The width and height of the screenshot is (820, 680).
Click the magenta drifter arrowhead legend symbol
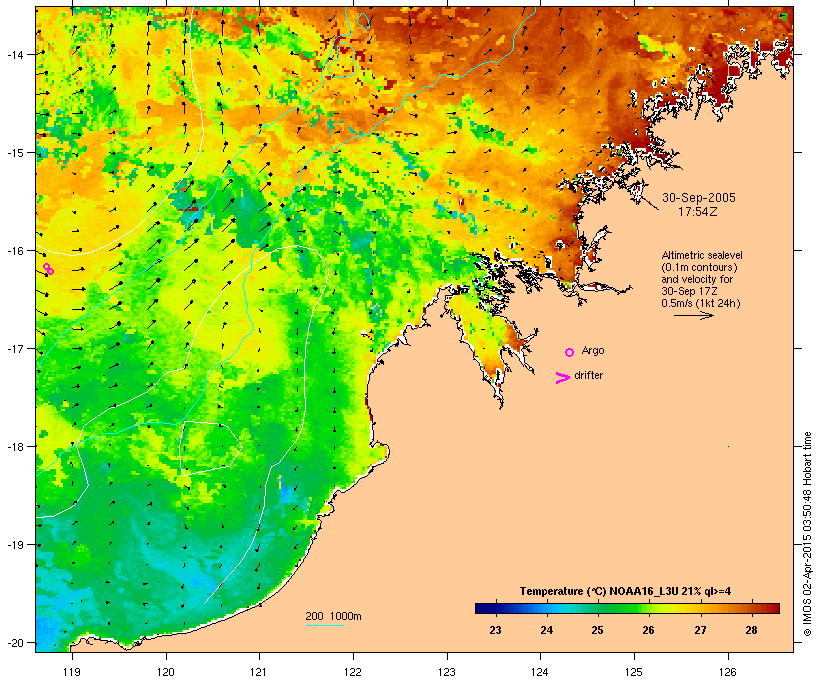pyautogui.click(x=563, y=378)
